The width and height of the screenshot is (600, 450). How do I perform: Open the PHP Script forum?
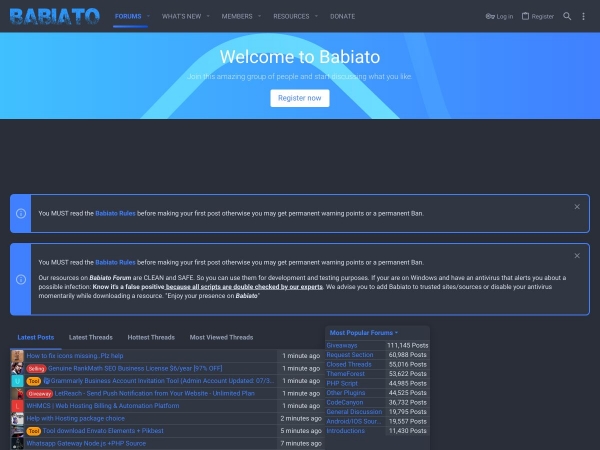tap(342, 383)
